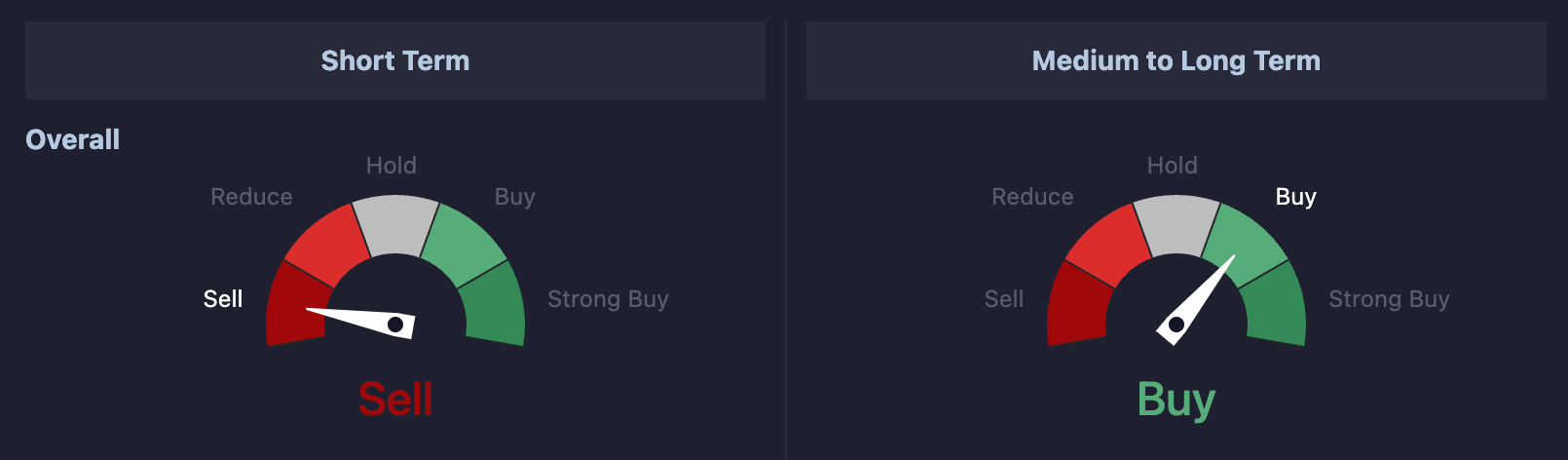Click the large red Sell result text
The height and width of the screenshot is (460, 1568).
tap(395, 400)
